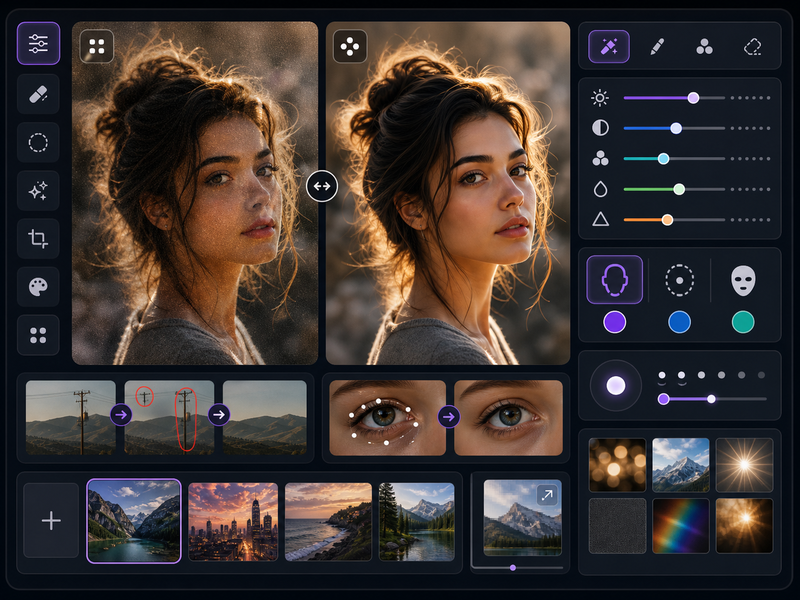Click the triangle sharpness icon
This screenshot has height=600, width=800.
tap(601, 219)
